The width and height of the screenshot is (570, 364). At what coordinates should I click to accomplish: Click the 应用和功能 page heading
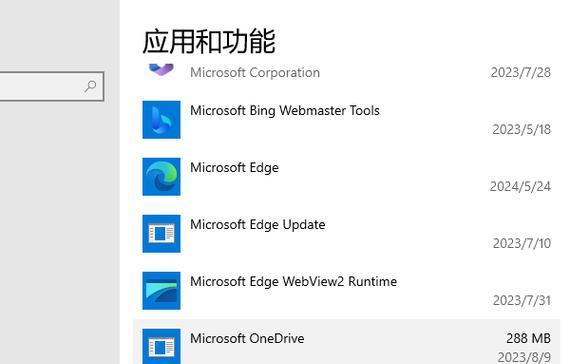(x=209, y=41)
